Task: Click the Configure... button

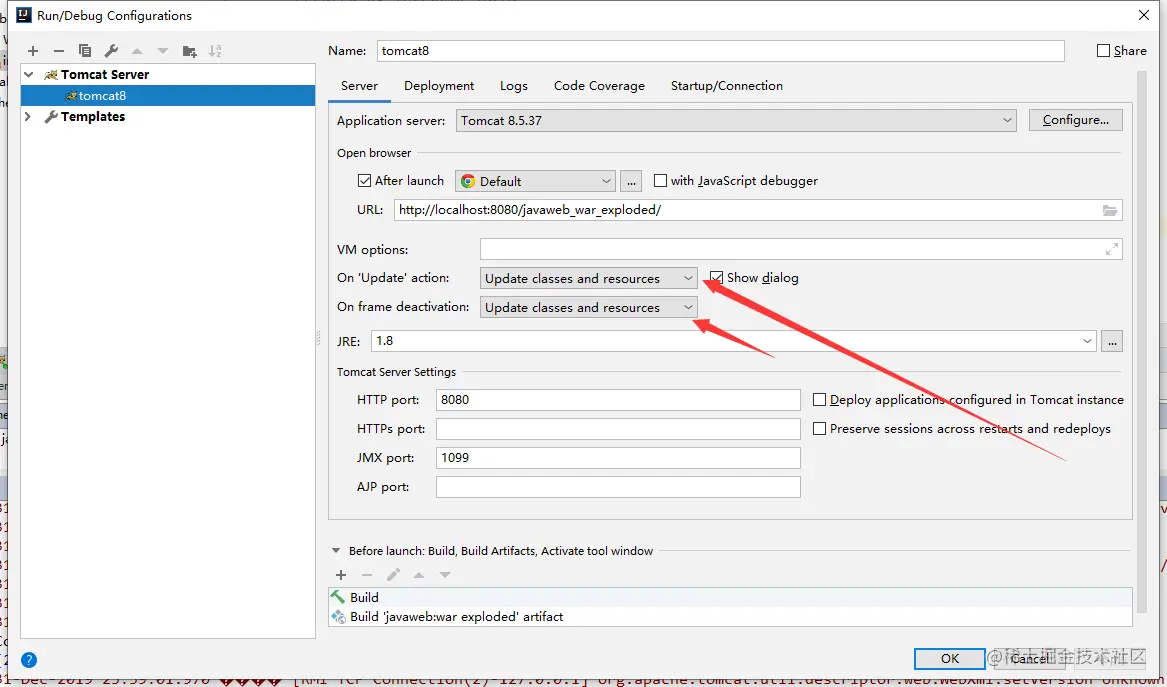Action: pos(1075,120)
